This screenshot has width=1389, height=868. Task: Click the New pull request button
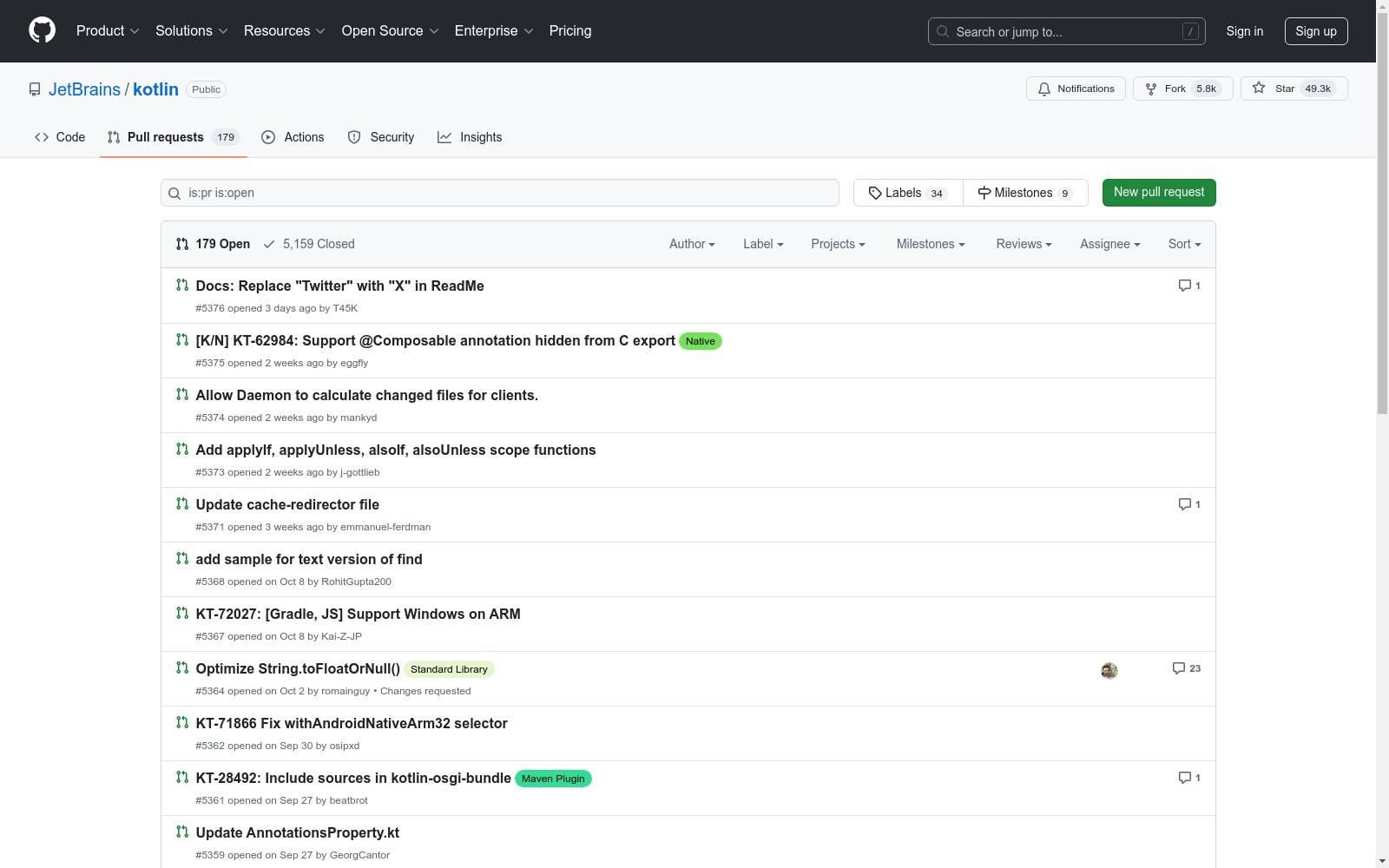tap(1159, 193)
